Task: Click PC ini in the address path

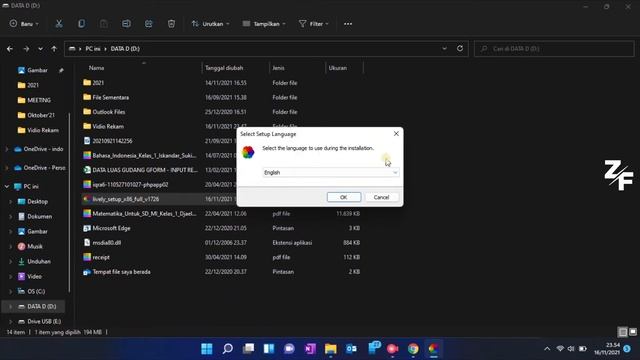Action: tap(93, 49)
